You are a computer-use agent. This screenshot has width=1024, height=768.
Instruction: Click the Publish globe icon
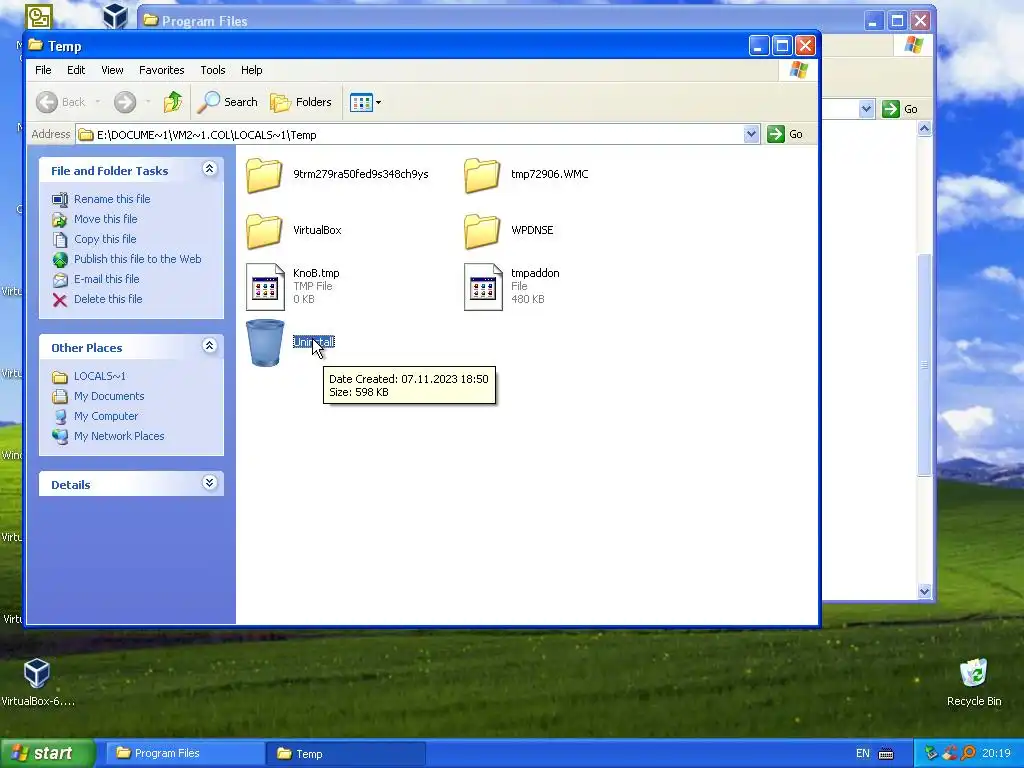(x=59, y=260)
